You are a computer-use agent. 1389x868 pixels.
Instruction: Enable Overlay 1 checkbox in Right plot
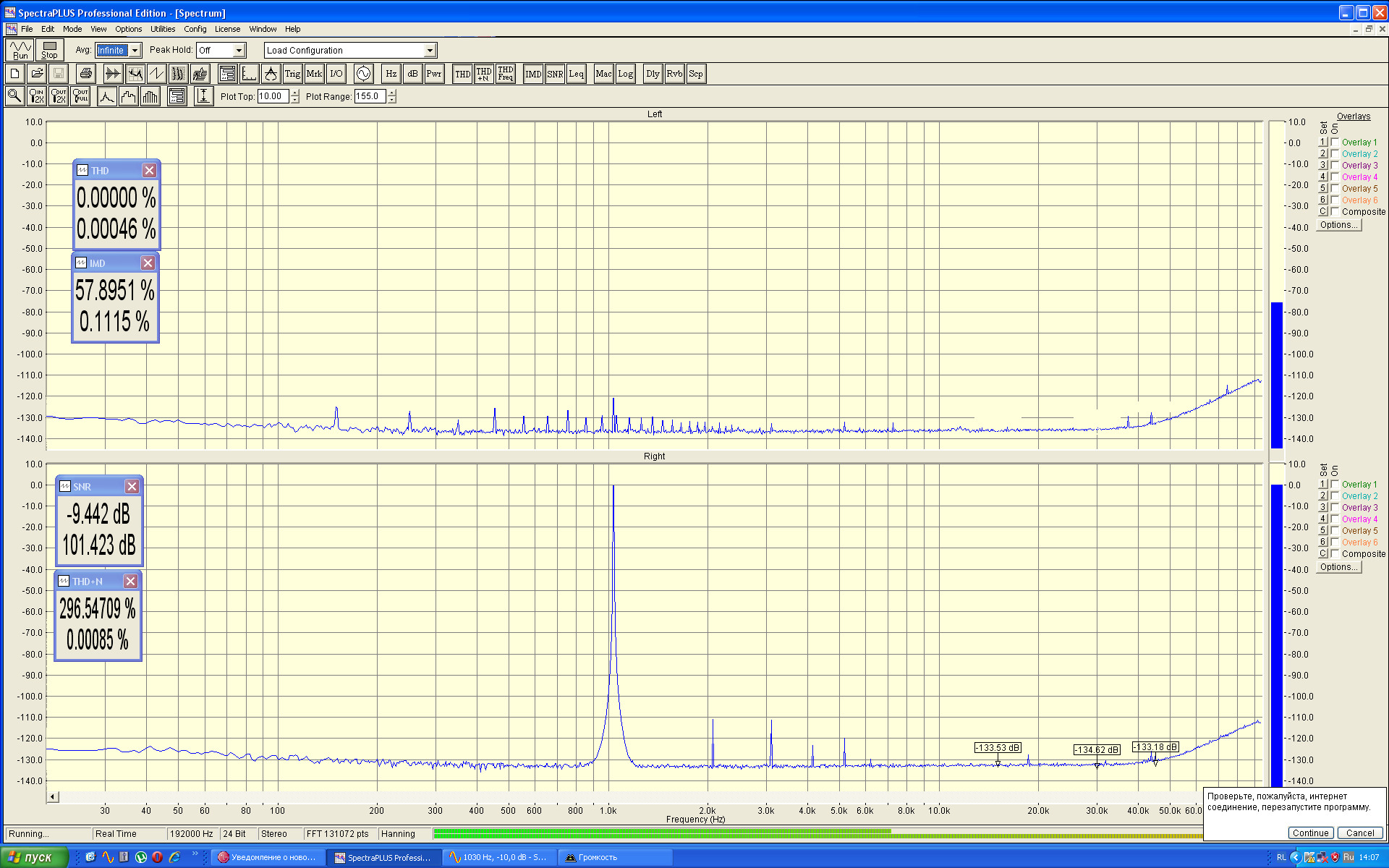[1335, 485]
